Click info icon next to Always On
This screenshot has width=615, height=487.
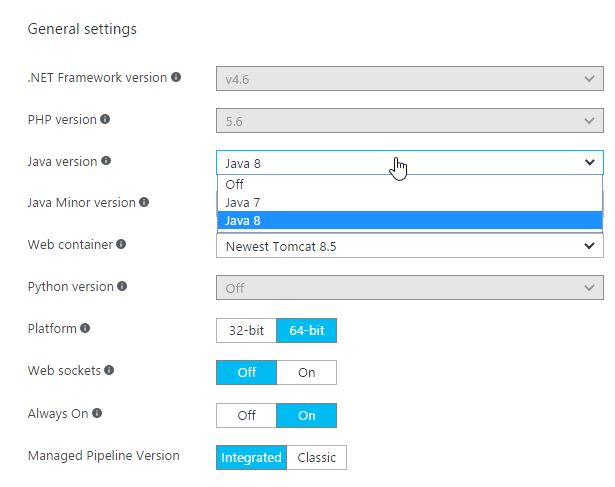coord(97,413)
